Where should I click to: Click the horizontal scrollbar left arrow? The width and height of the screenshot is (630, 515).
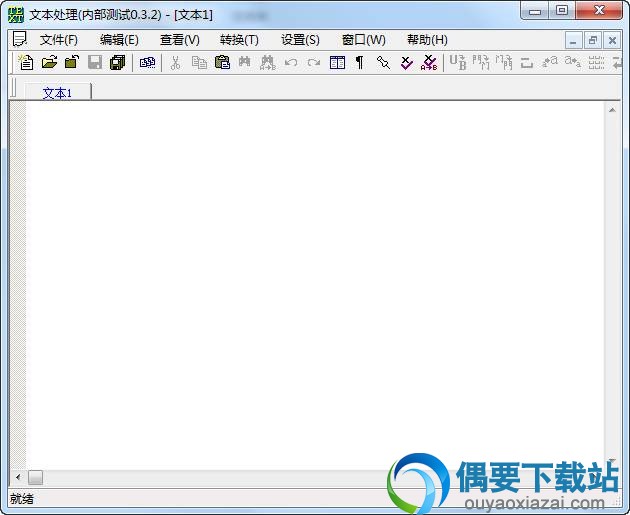pos(18,477)
